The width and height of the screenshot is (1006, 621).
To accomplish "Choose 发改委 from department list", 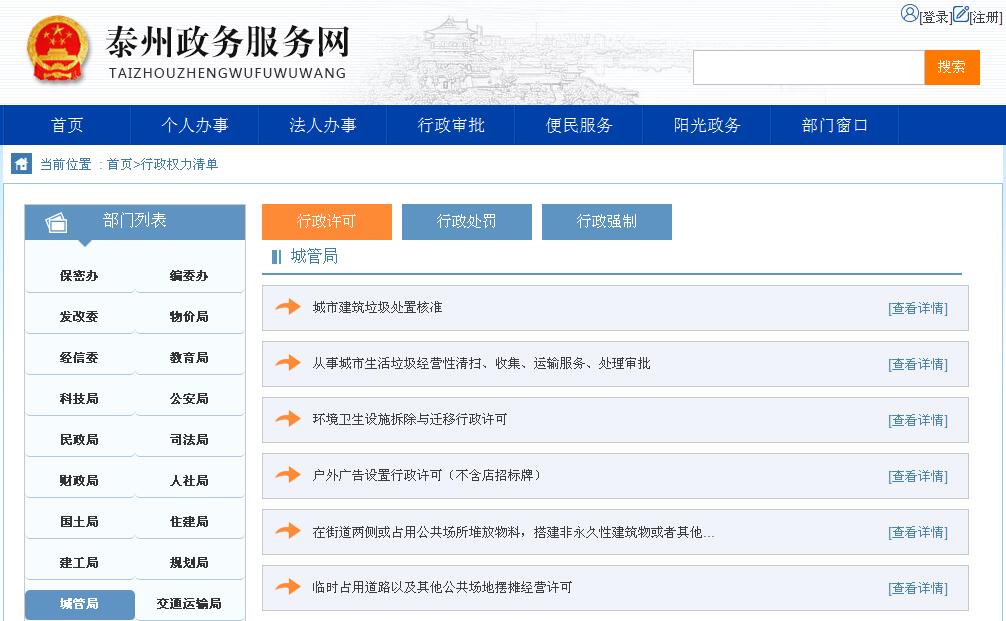I will (79, 317).
